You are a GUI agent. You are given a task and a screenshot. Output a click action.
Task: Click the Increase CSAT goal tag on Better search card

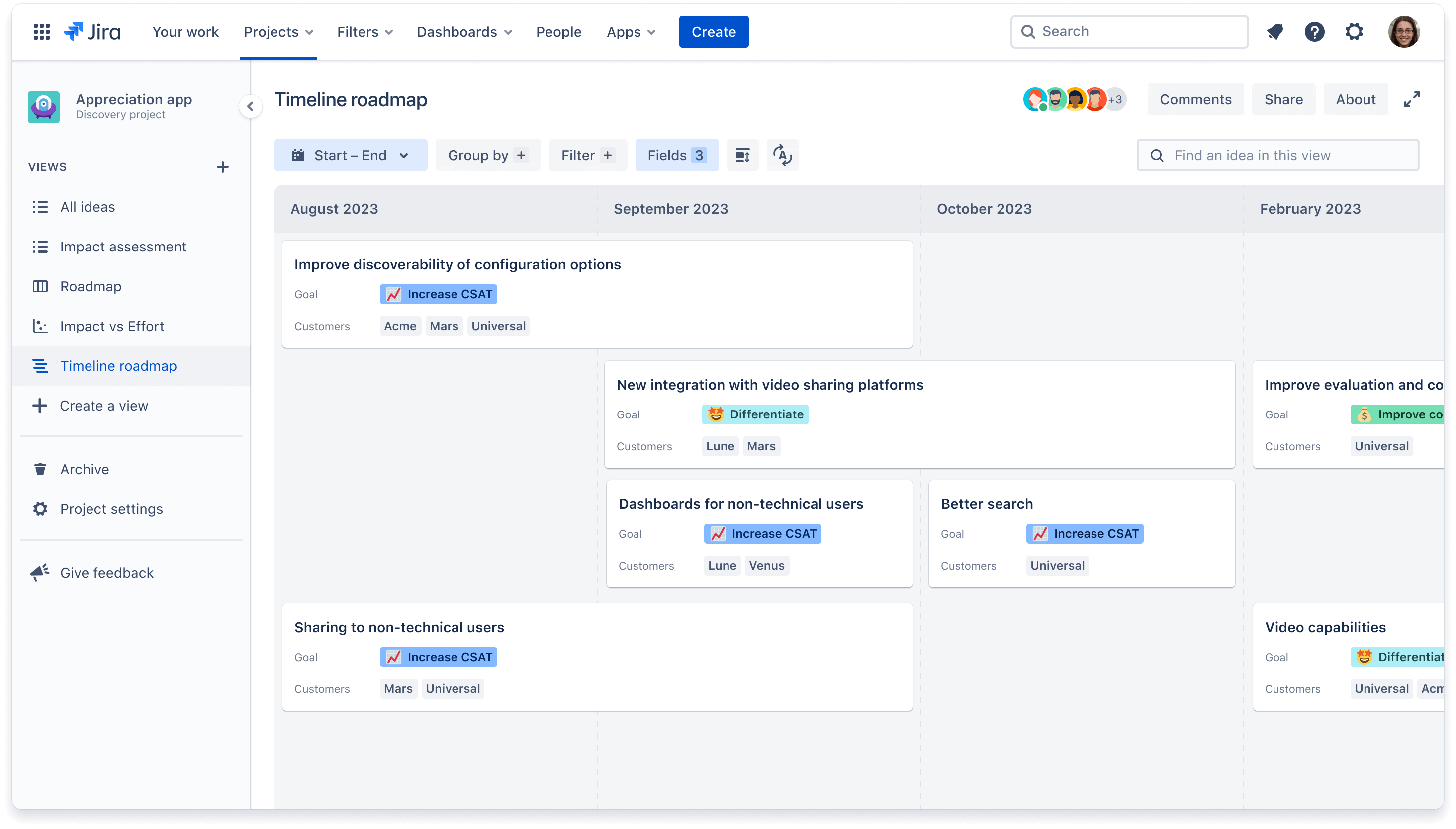click(1085, 533)
